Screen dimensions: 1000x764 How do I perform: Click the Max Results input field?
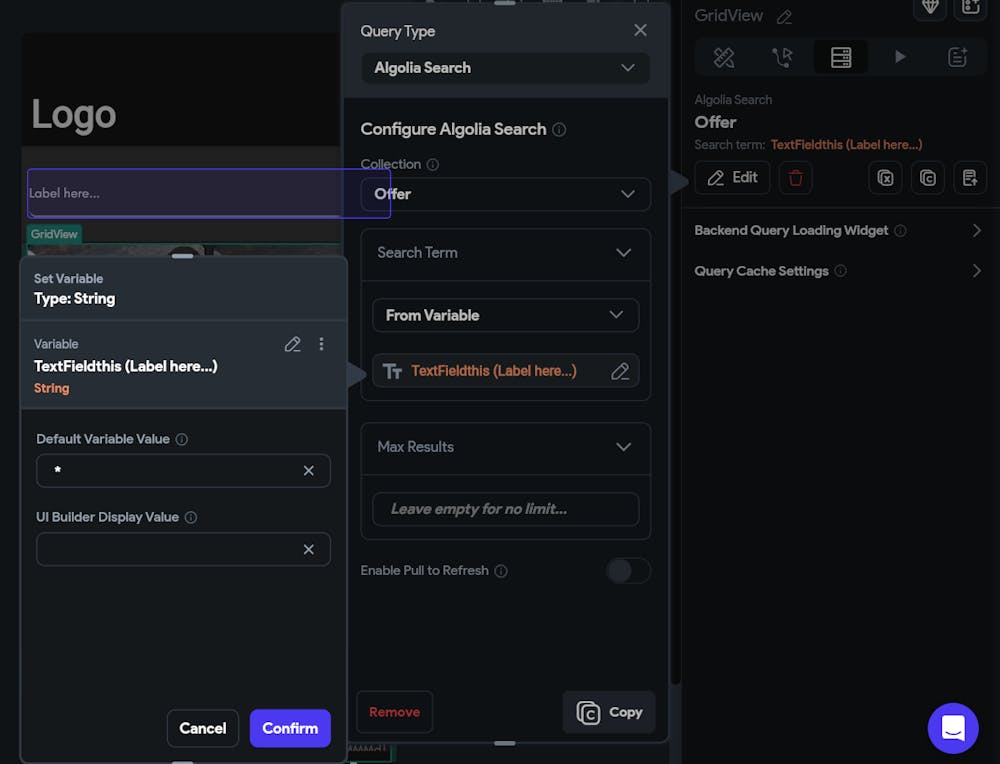click(505, 509)
